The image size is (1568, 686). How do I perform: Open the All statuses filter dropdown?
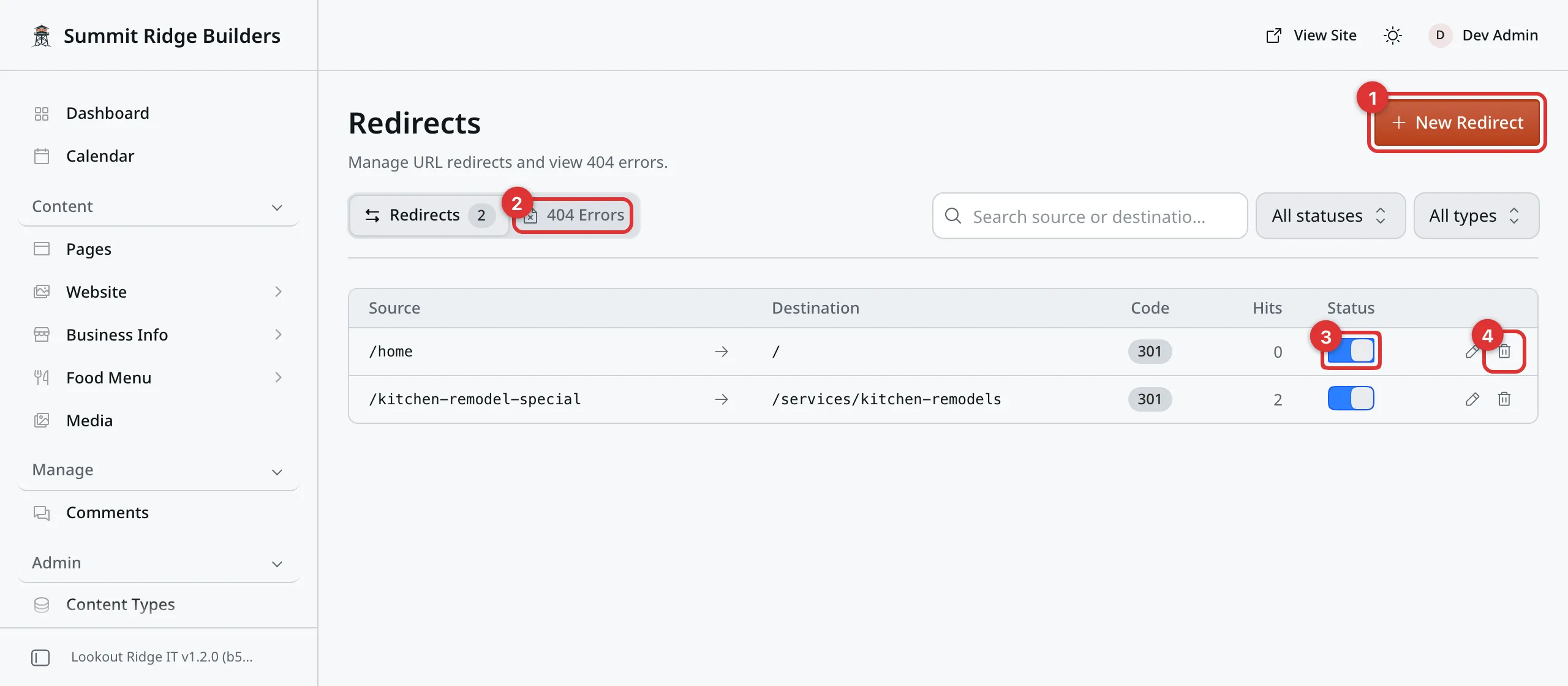[x=1330, y=216]
